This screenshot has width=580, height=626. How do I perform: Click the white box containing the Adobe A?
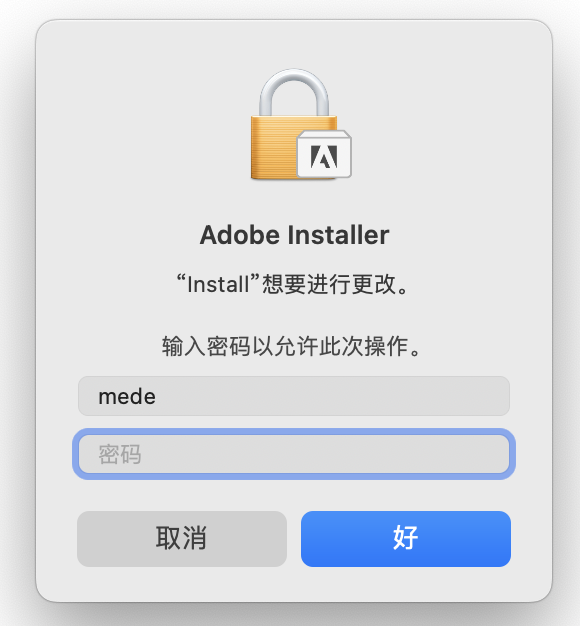(x=324, y=154)
